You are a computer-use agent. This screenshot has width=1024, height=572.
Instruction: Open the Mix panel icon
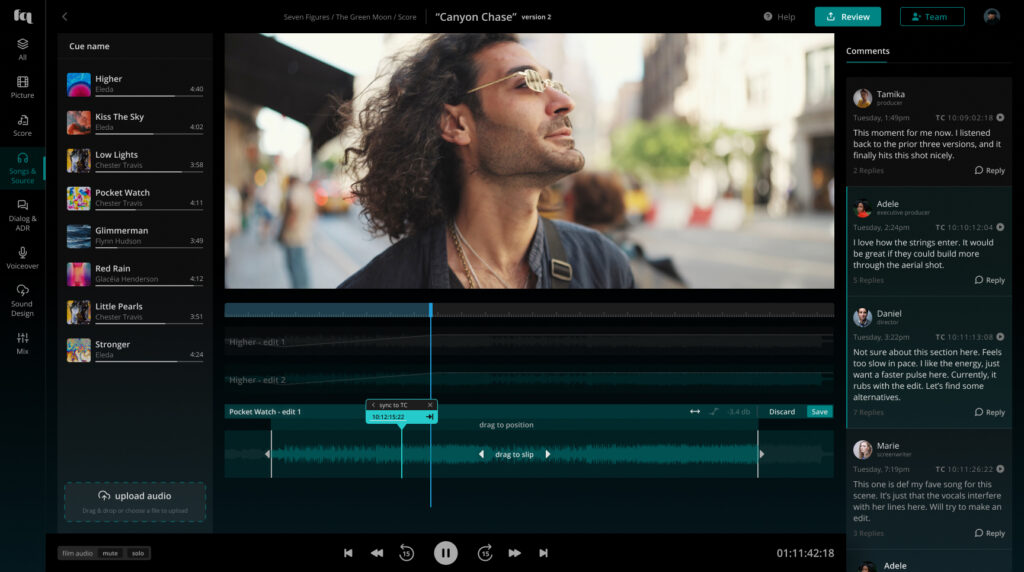pos(22,337)
